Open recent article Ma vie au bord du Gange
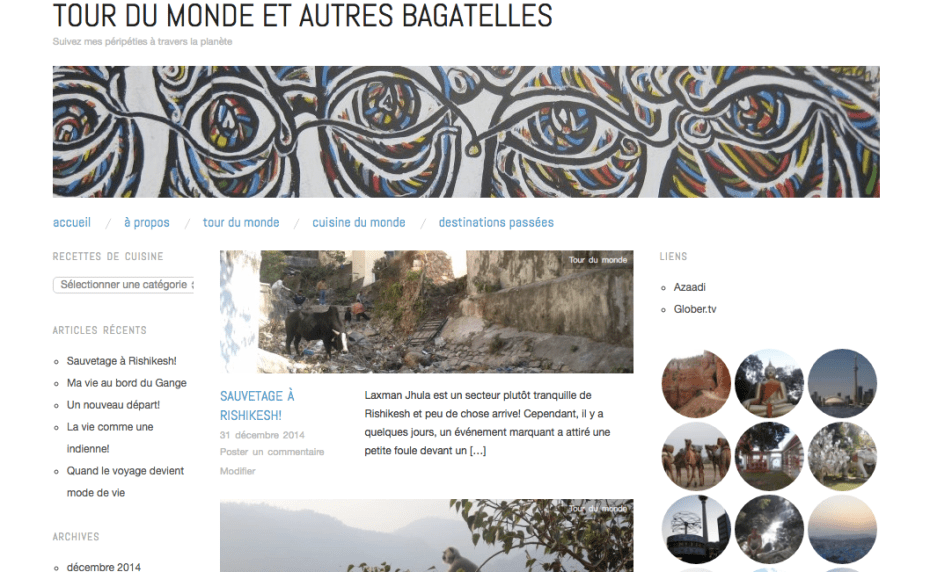Viewport: 930px width, 572px height. coord(126,383)
